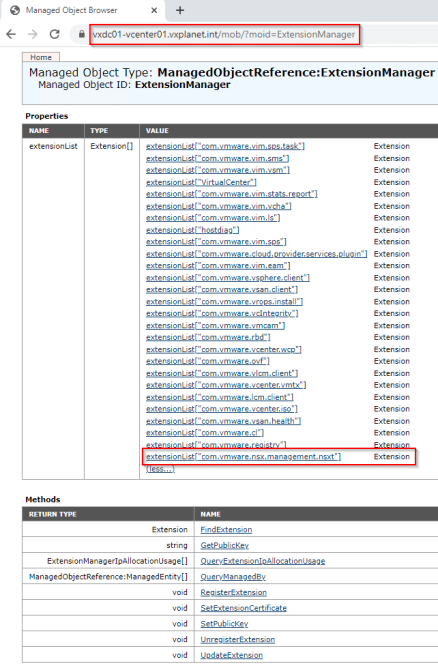Reload the Managed Object Browser page
This screenshot has width=438, height=666.
(55, 34)
